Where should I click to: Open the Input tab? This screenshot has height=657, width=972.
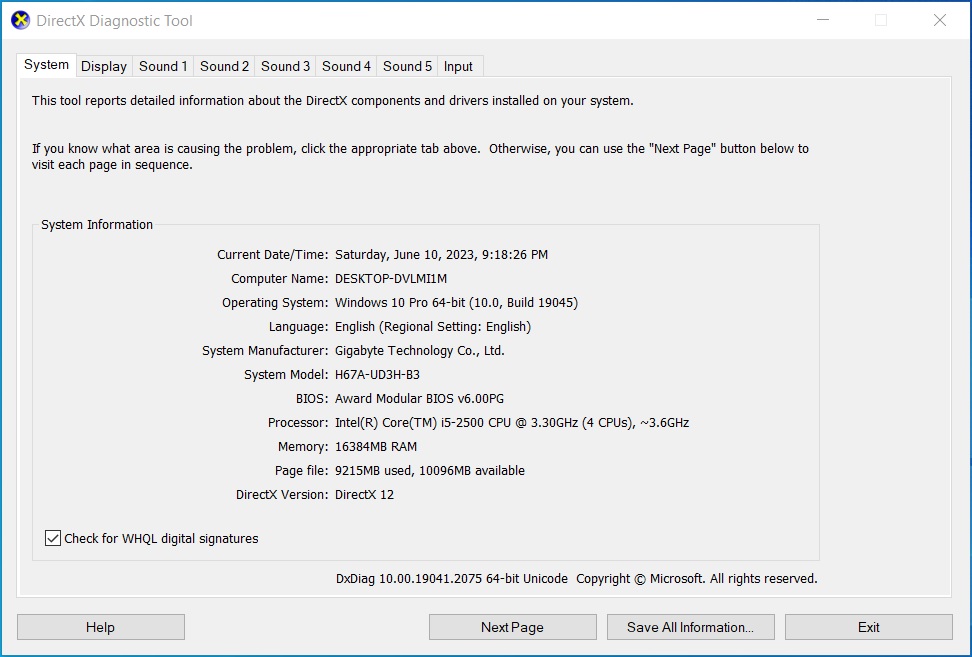pos(458,66)
